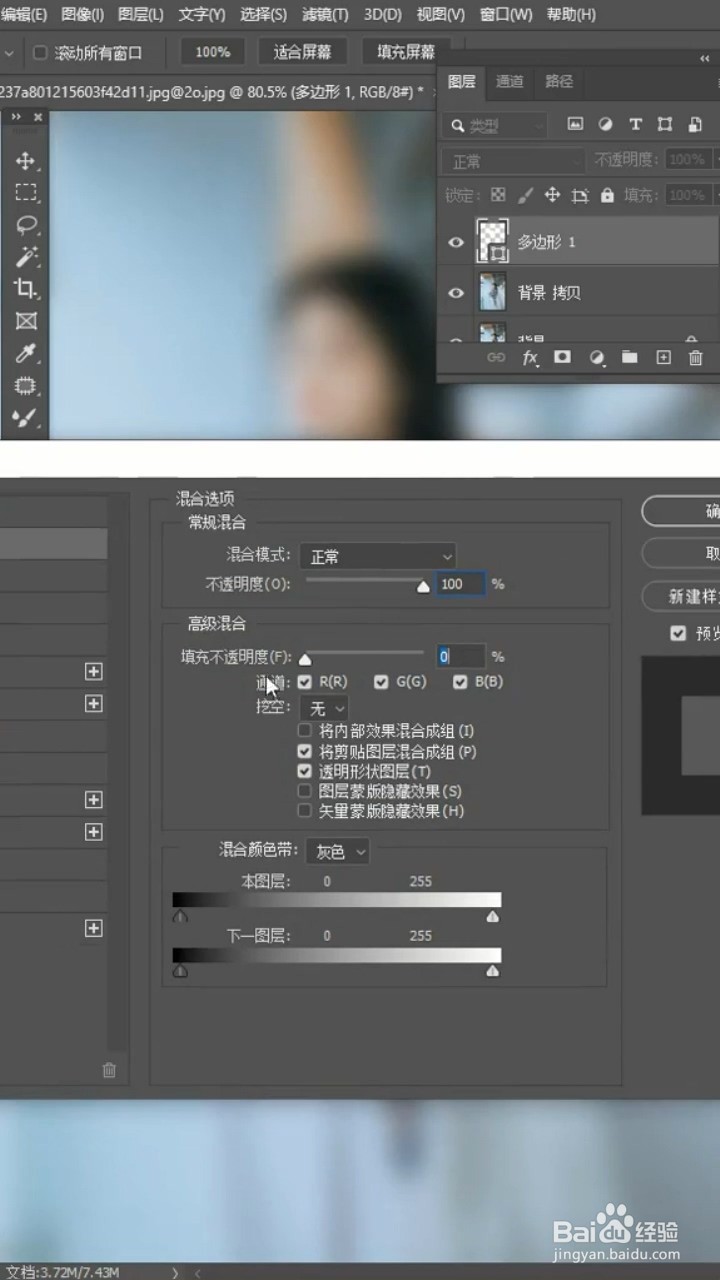Viewport: 720px width, 1280px height.
Task: Toggle the 预览 preview checkbox
Action: 678,633
